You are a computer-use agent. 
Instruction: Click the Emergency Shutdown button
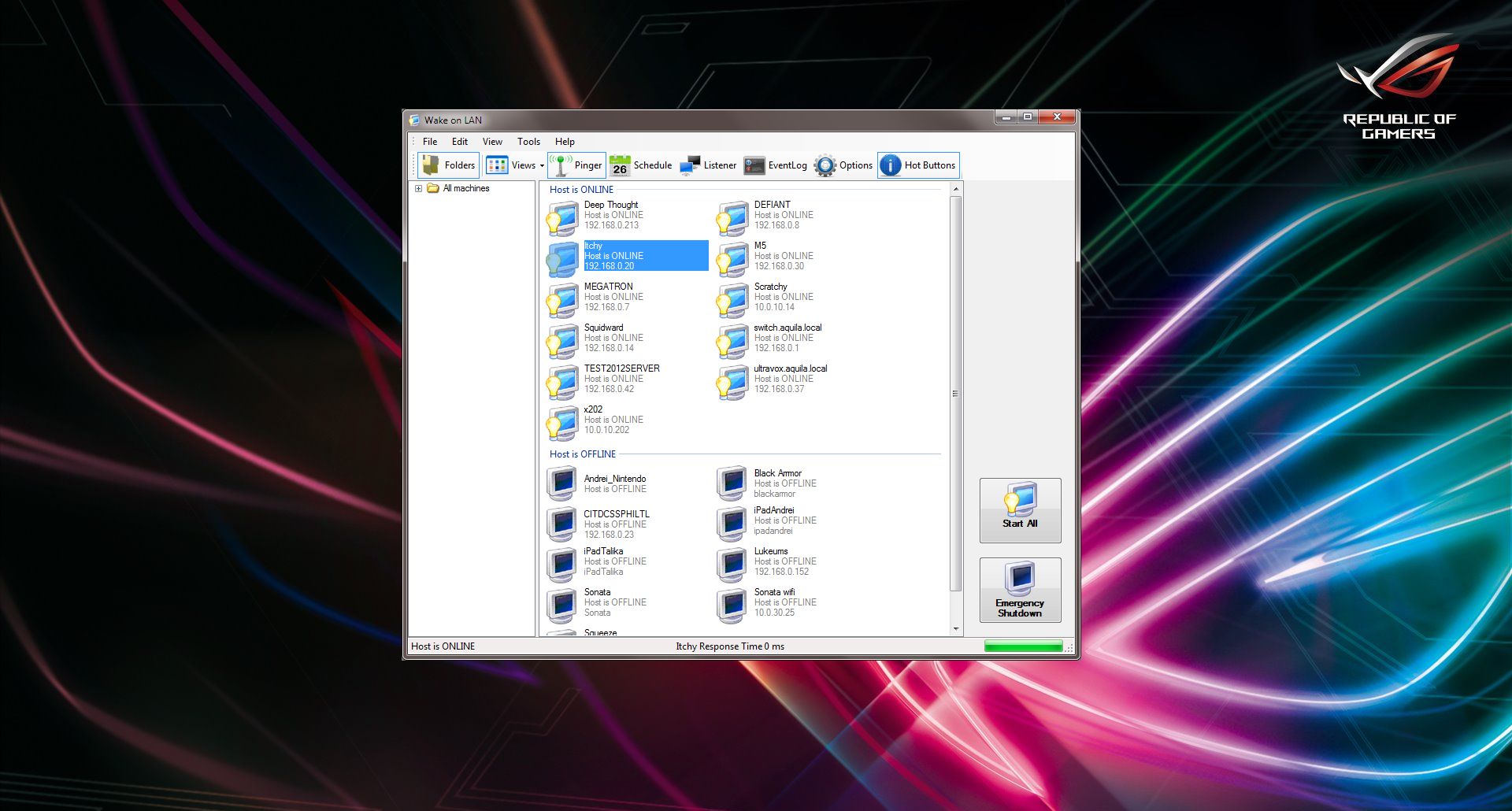pos(1020,590)
